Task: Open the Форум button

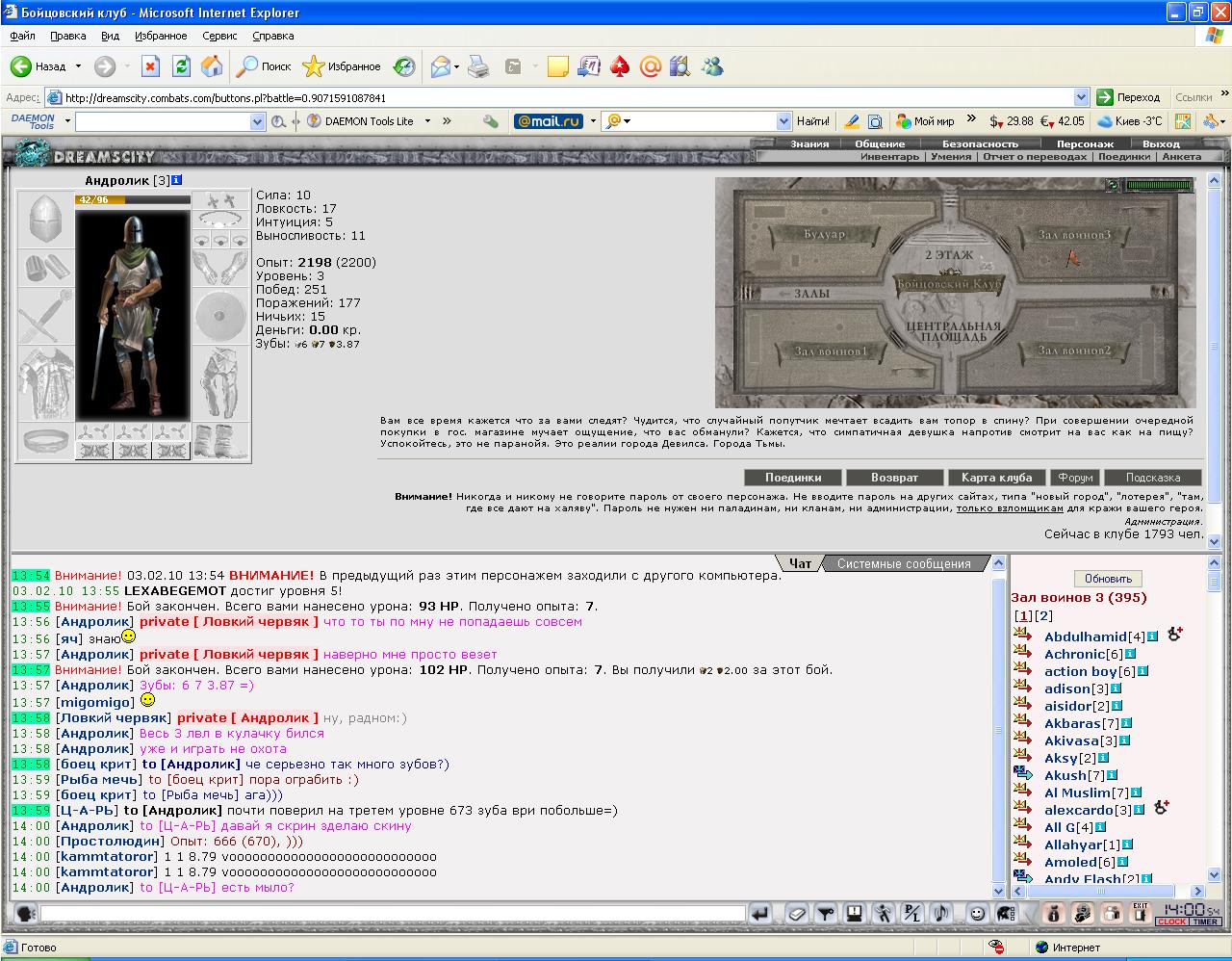Action: click(x=1074, y=478)
